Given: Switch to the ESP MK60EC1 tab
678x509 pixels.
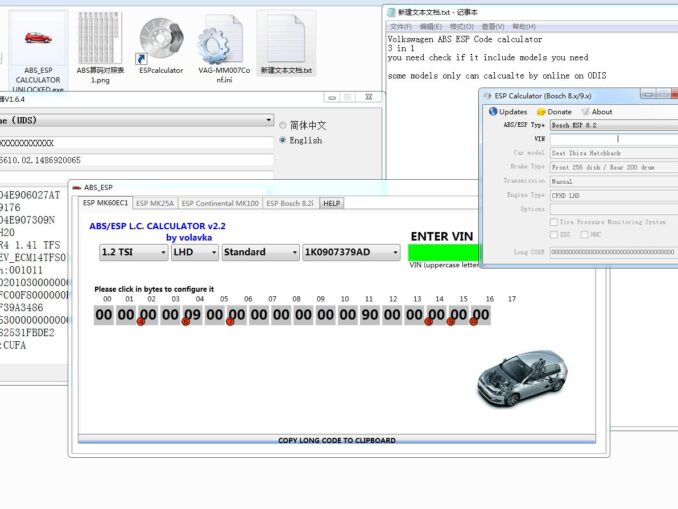Looking at the screenshot, I should pyautogui.click(x=105, y=203).
